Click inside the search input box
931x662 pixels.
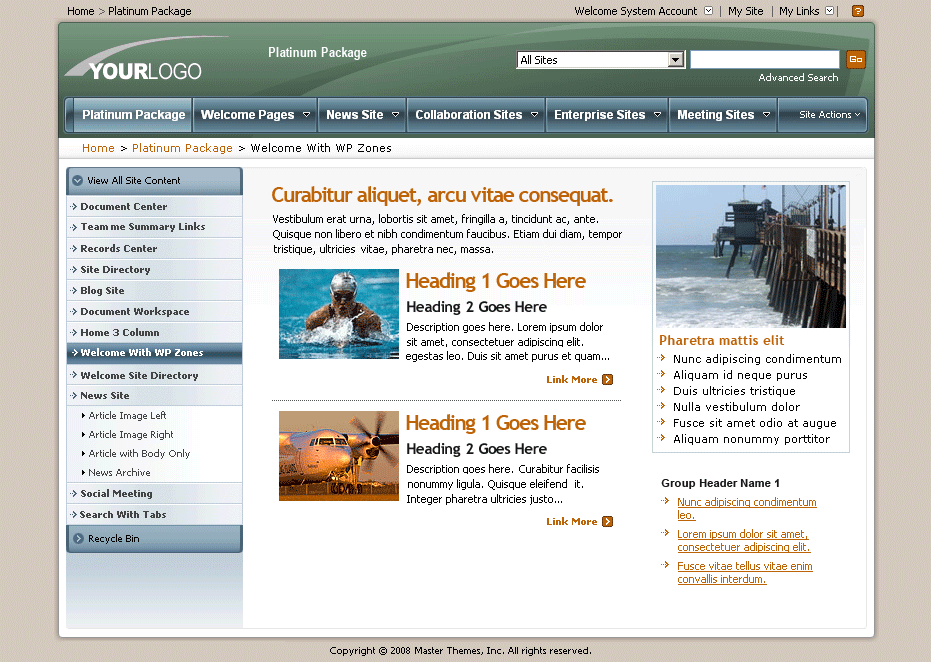[763, 59]
